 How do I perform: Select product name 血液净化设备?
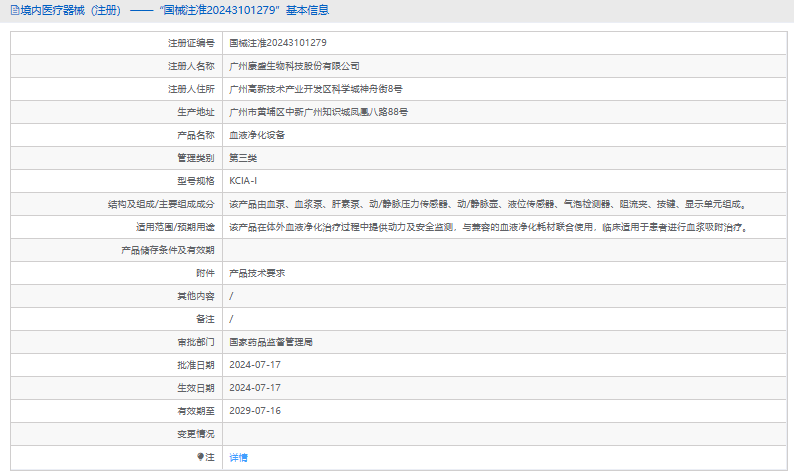pos(257,135)
